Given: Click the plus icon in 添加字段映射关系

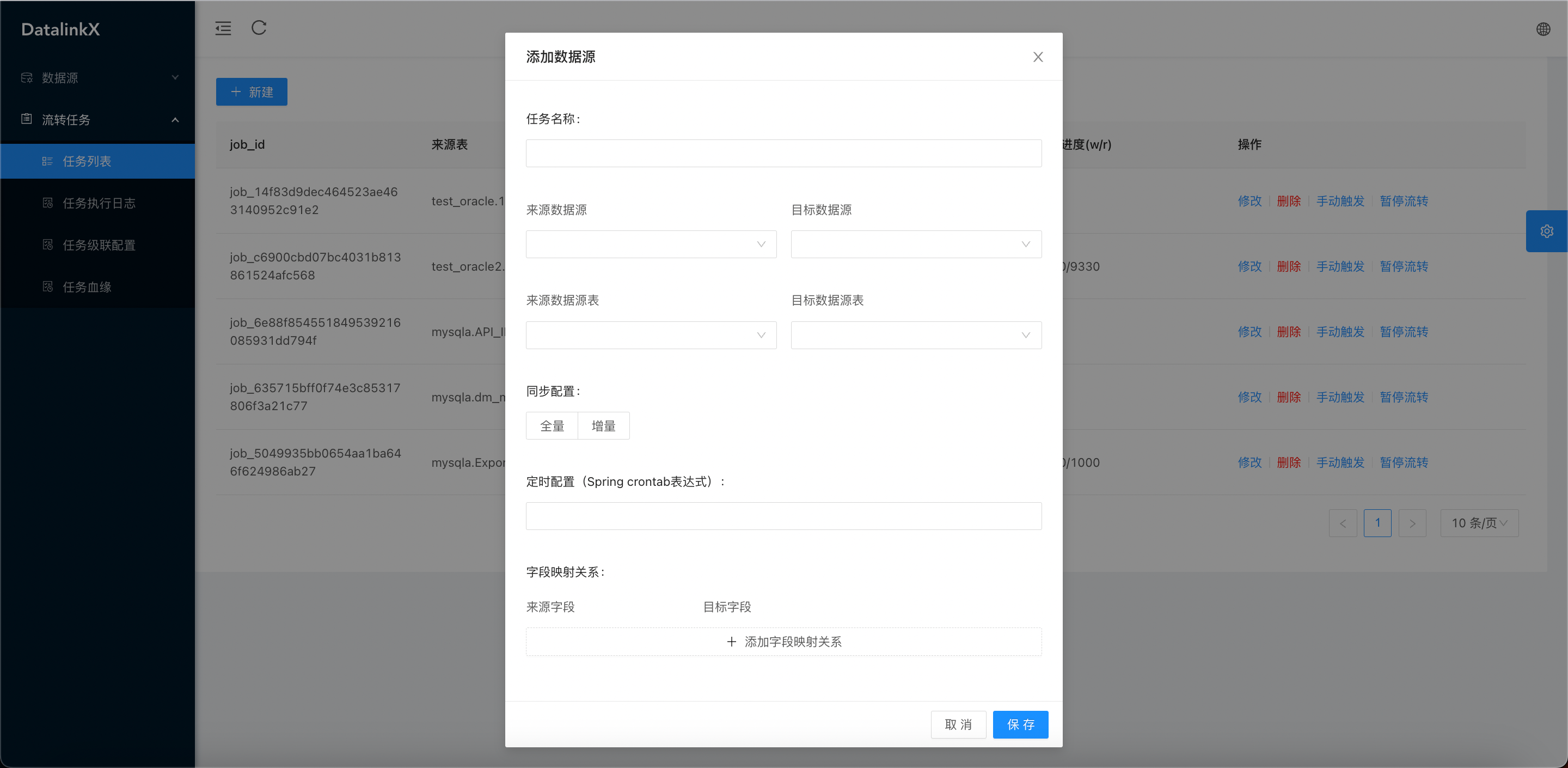Looking at the screenshot, I should 732,641.
